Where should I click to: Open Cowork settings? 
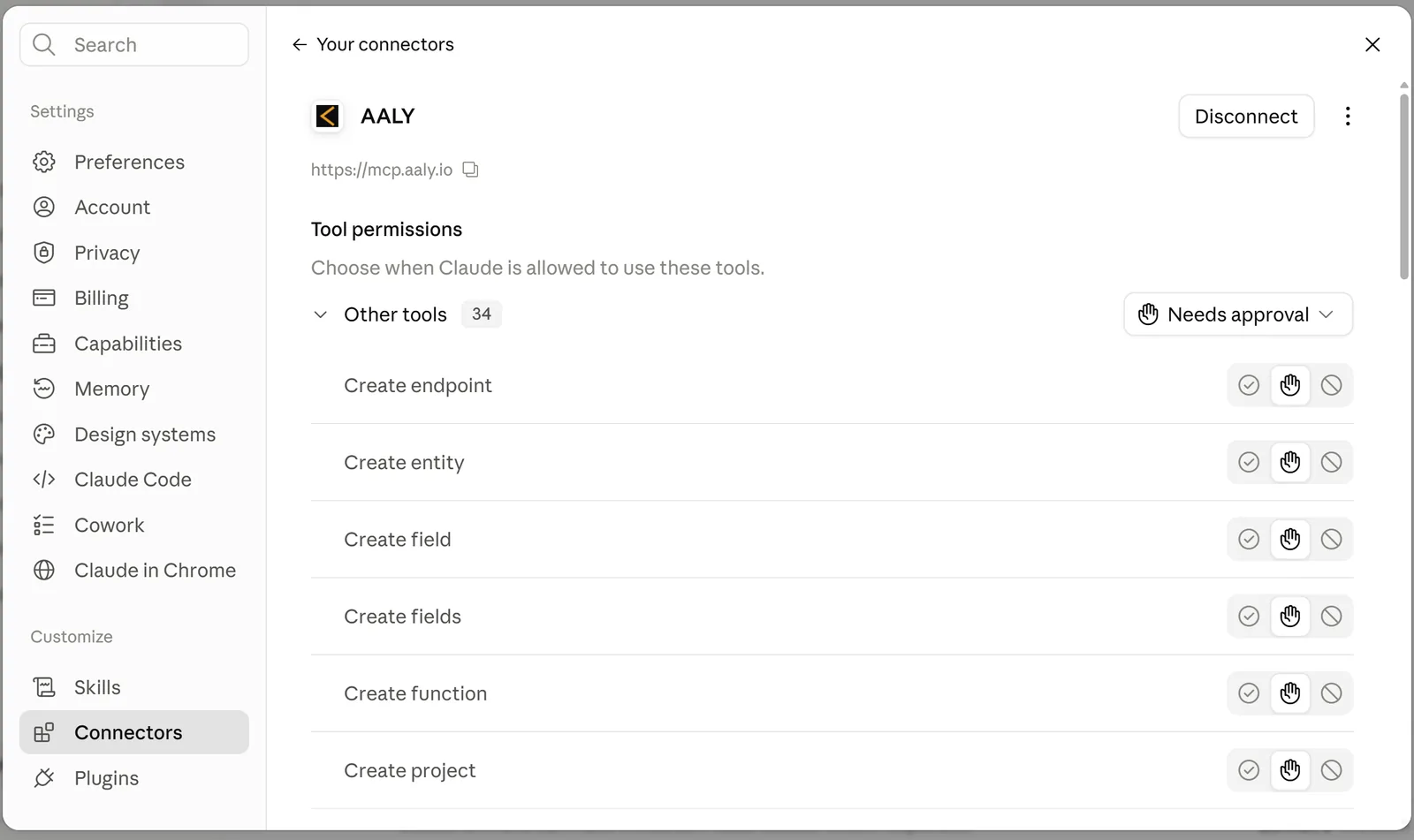point(134,525)
